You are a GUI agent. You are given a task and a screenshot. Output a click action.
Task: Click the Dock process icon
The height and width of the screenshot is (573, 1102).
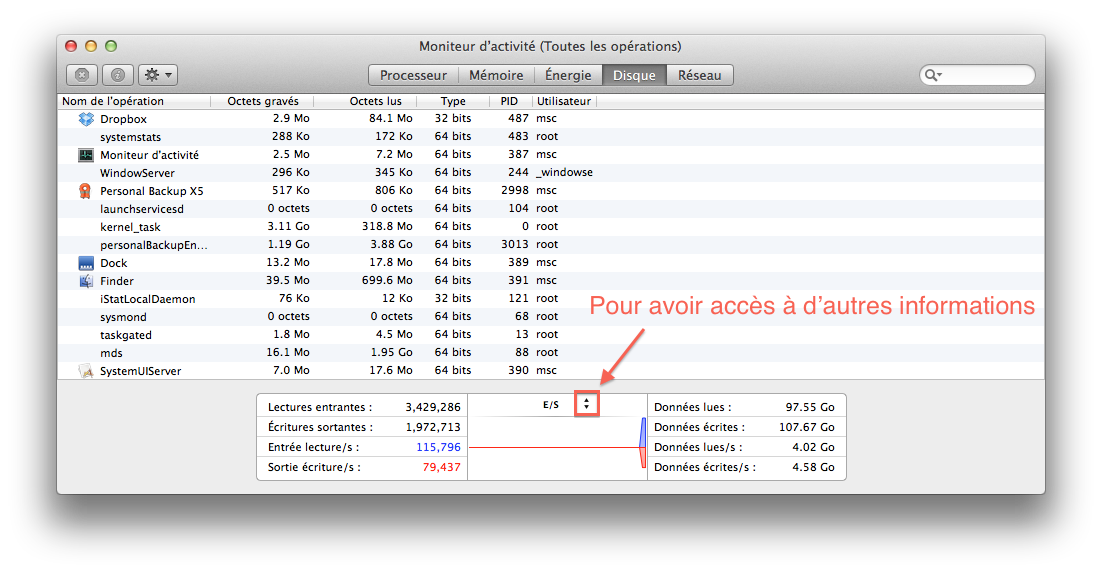tap(86, 263)
